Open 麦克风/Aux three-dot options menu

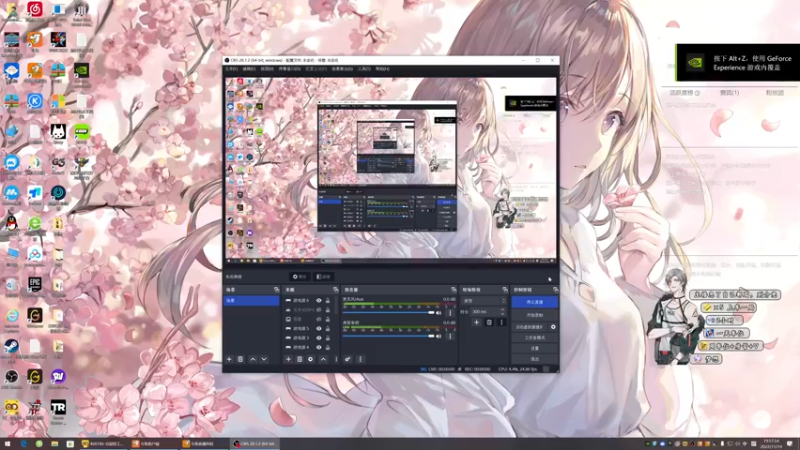450,312
